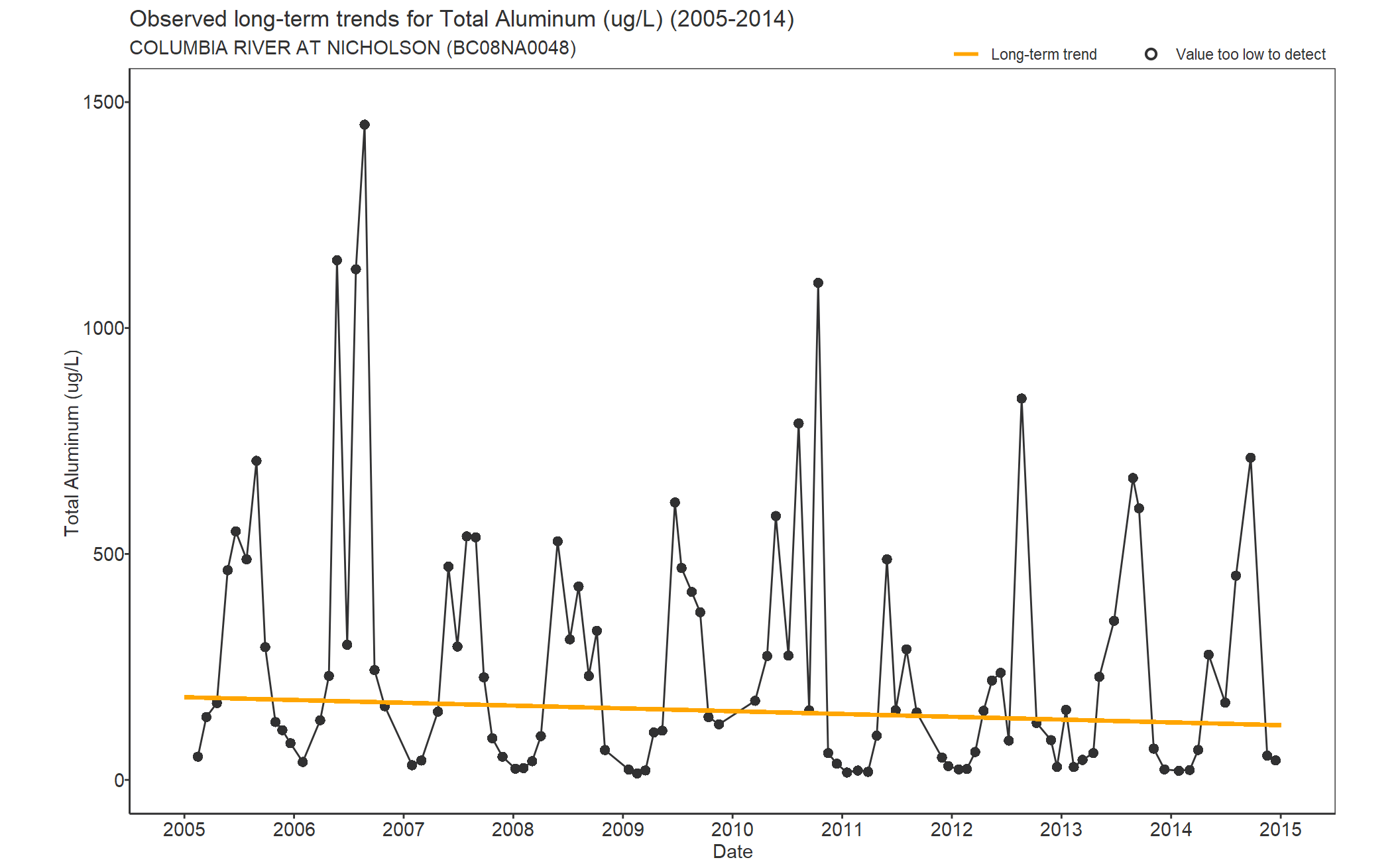Click the x-axis label 2012
Image resolution: width=1400 pixels, height=868 pixels.
(x=951, y=830)
